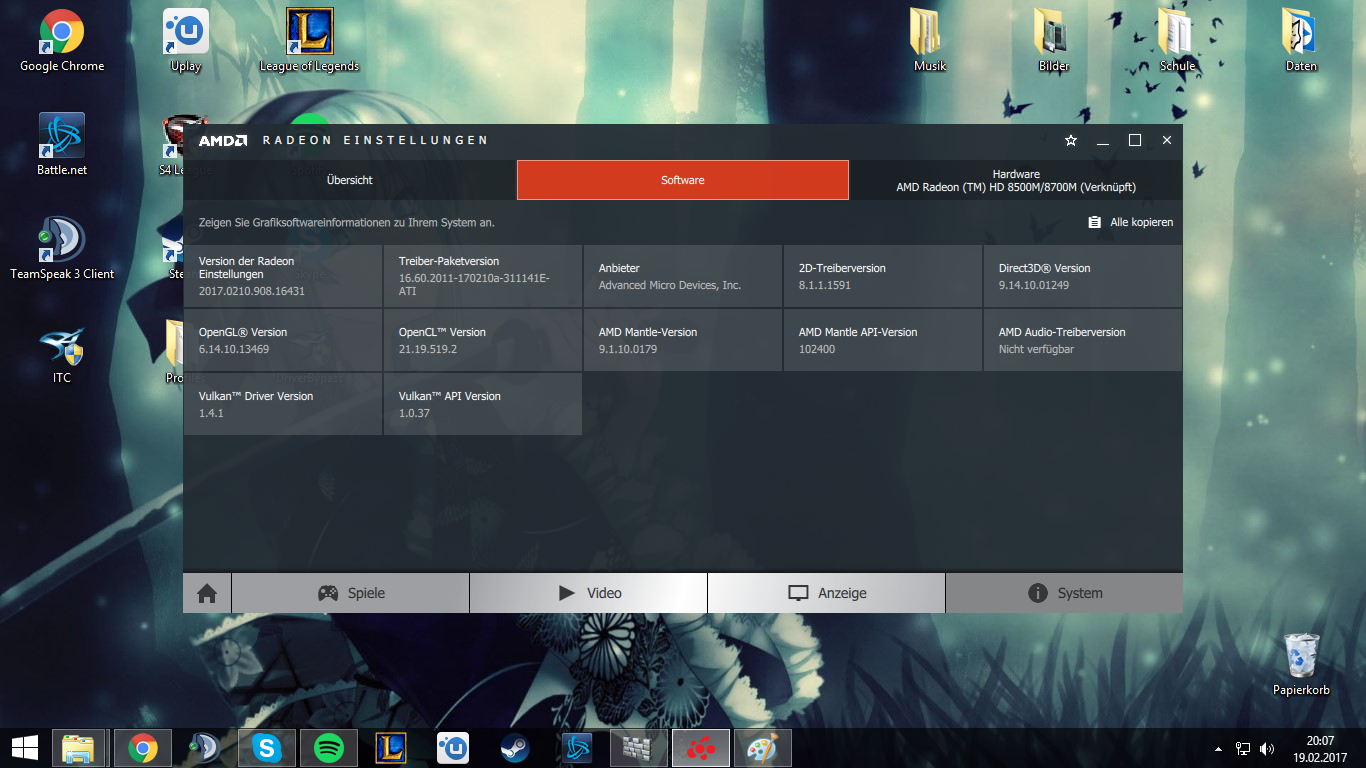Open the volume tray icon
The image size is (1366, 768).
pyautogui.click(x=1268, y=748)
